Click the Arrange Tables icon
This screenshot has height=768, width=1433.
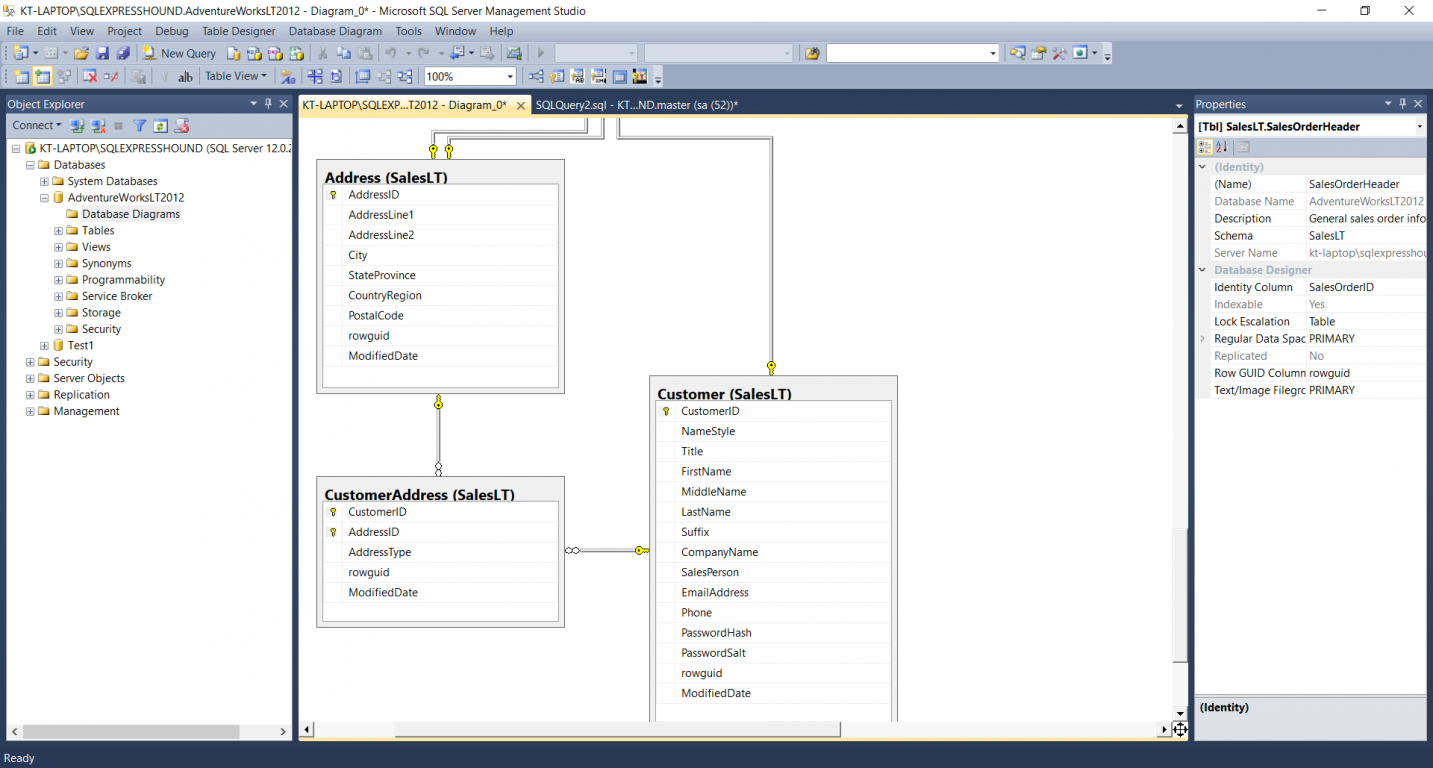(x=405, y=76)
